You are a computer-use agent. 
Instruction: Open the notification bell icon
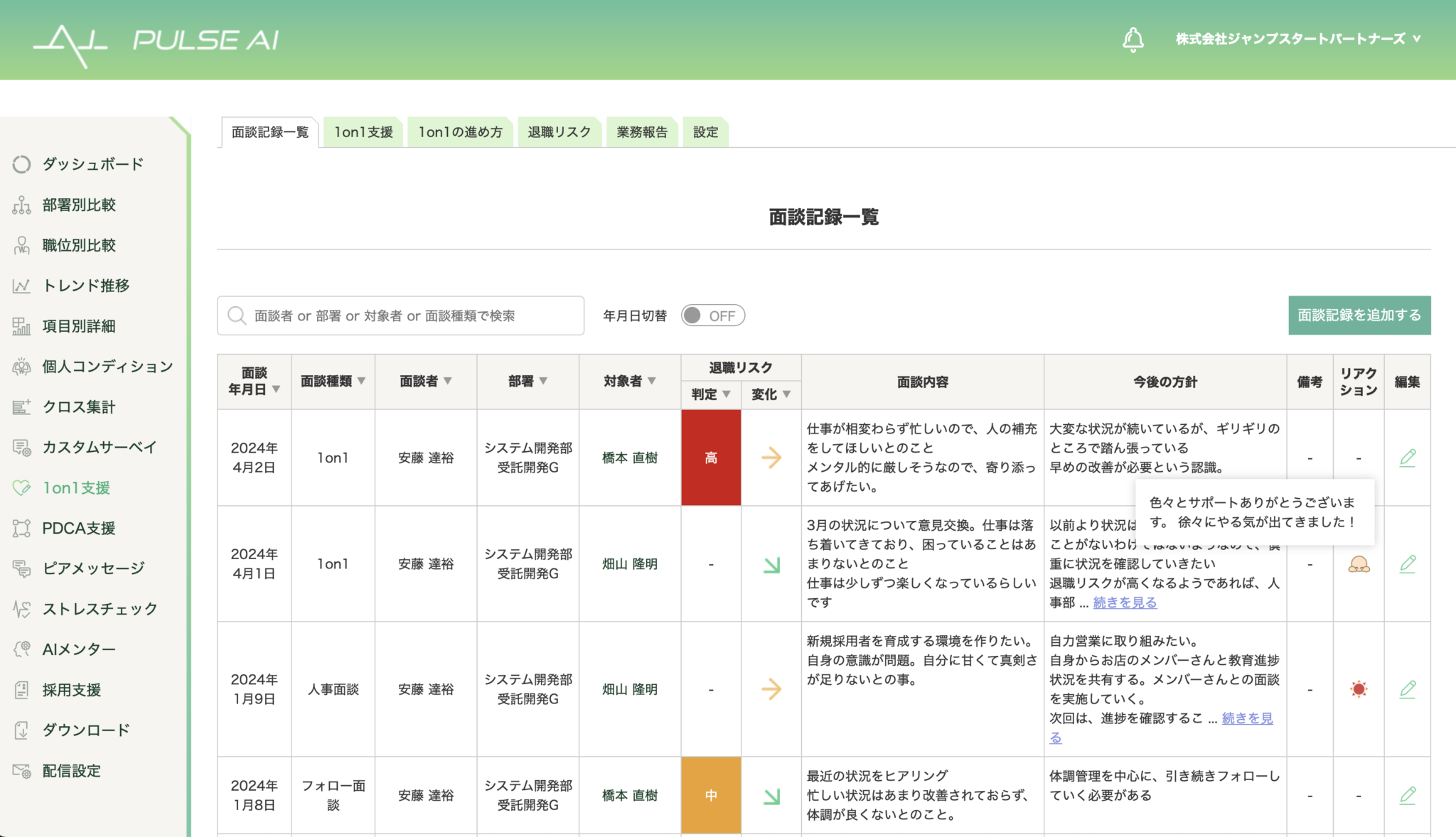(x=1133, y=39)
